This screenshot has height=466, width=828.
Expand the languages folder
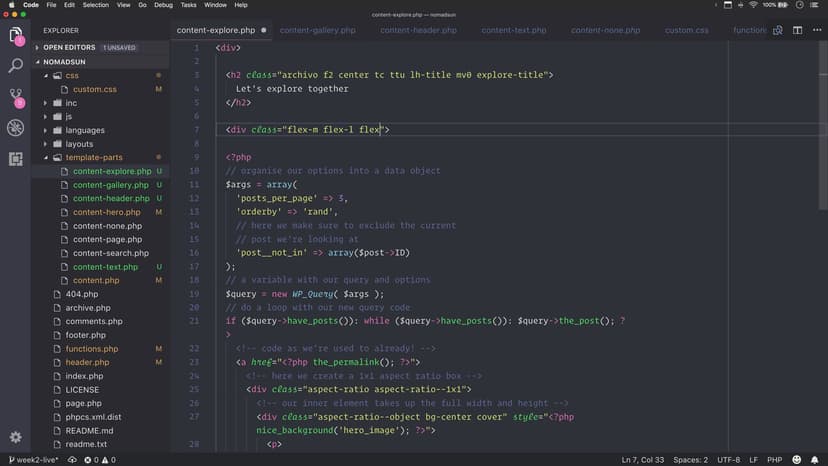(x=84, y=130)
